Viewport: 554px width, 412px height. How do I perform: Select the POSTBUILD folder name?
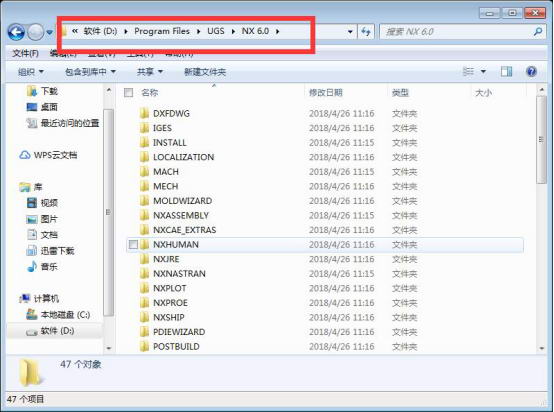click(x=176, y=347)
